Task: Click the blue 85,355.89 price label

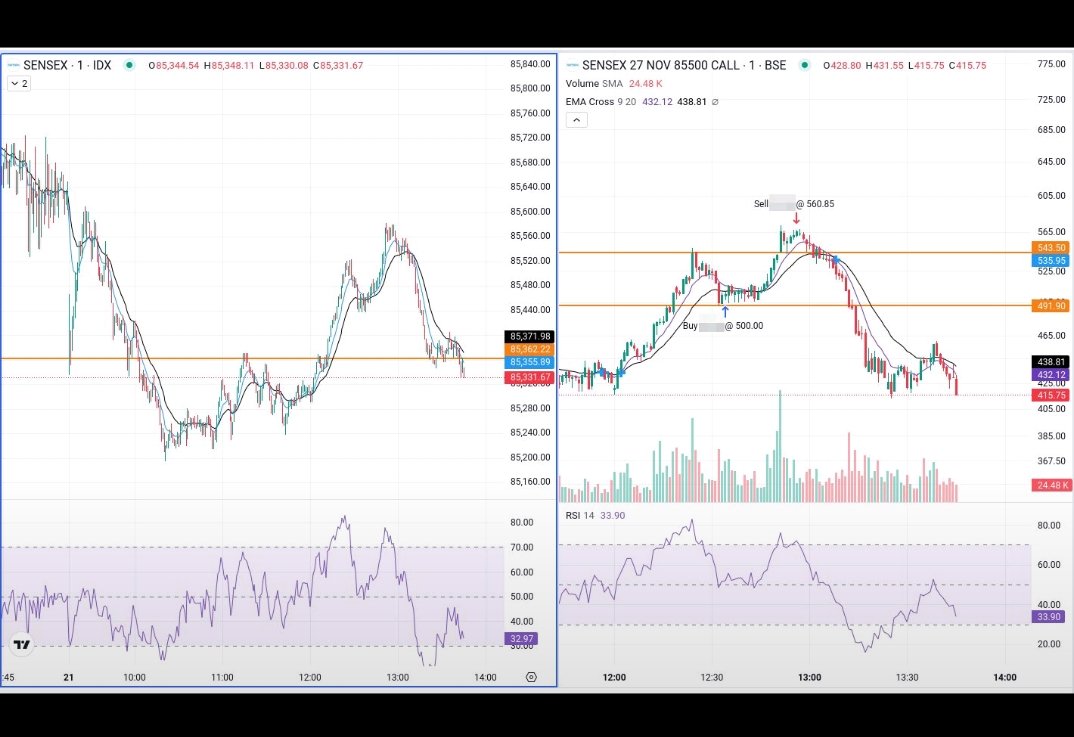Action: pos(530,362)
